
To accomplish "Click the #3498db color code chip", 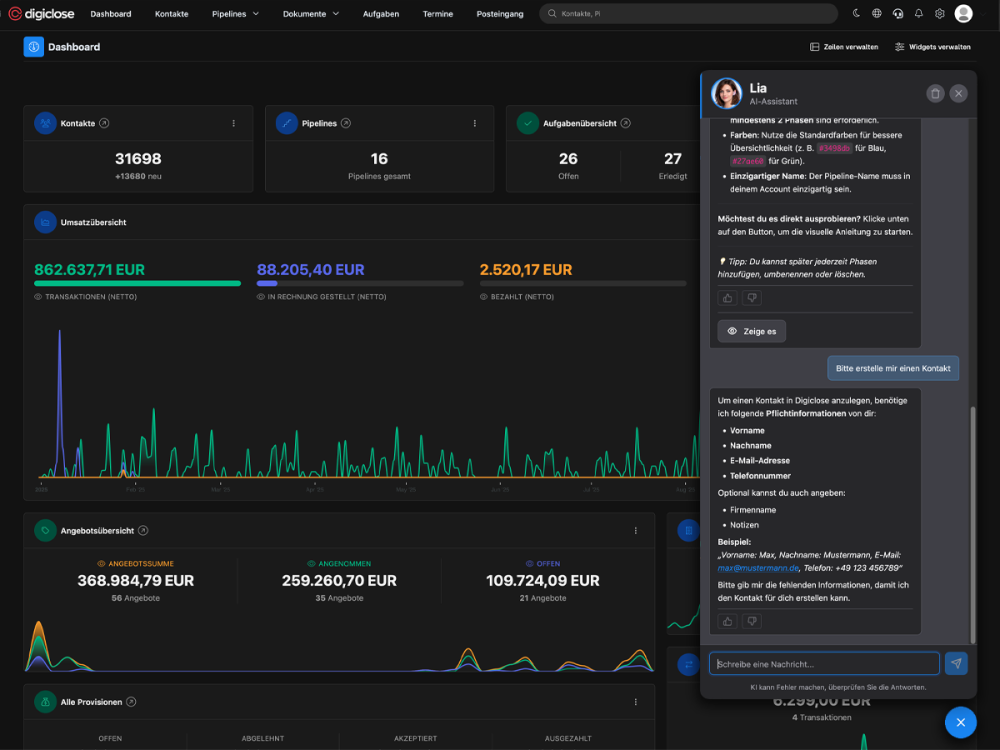I will (x=834, y=148).
